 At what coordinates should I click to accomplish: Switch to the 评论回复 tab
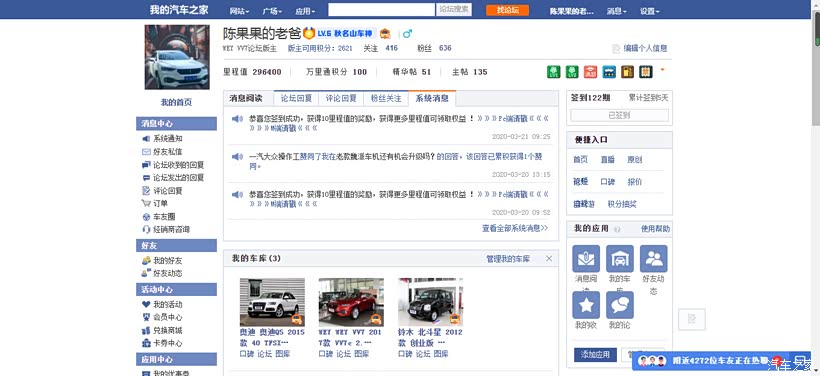pyautogui.click(x=341, y=98)
